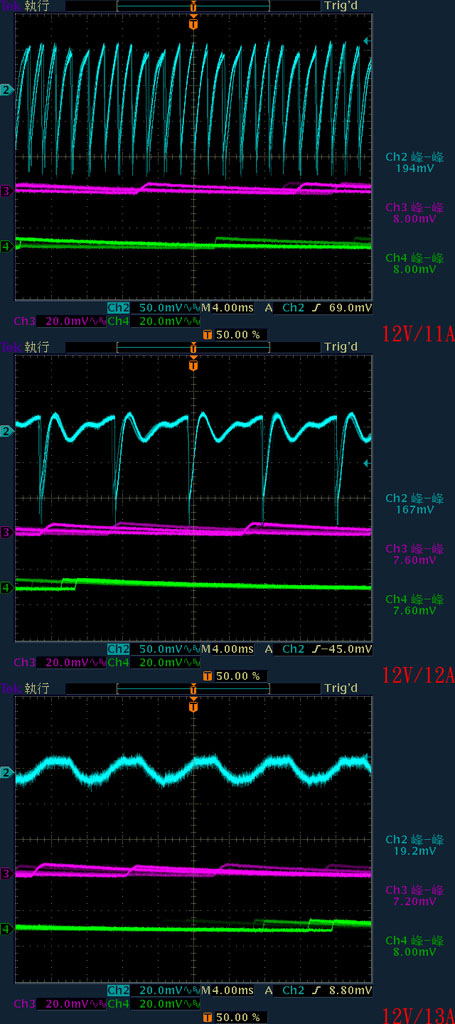Click the 執行 run status in 12V/11A capture

(x=37, y=6)
